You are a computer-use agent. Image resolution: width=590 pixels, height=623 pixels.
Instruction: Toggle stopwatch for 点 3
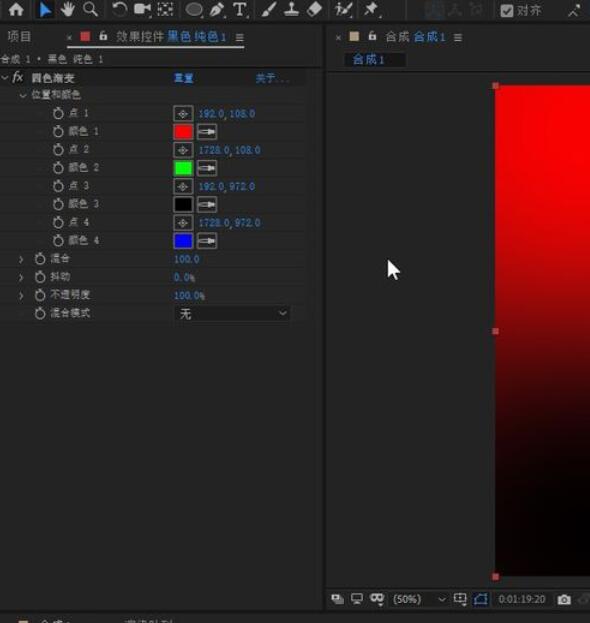(58, 186)
